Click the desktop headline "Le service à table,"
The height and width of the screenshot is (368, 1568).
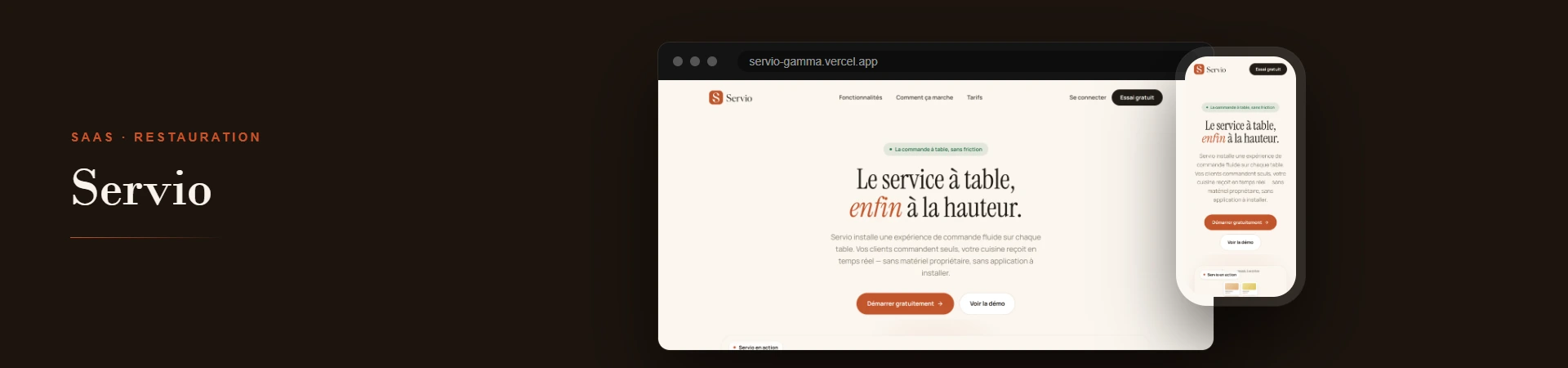coord(935,179)
